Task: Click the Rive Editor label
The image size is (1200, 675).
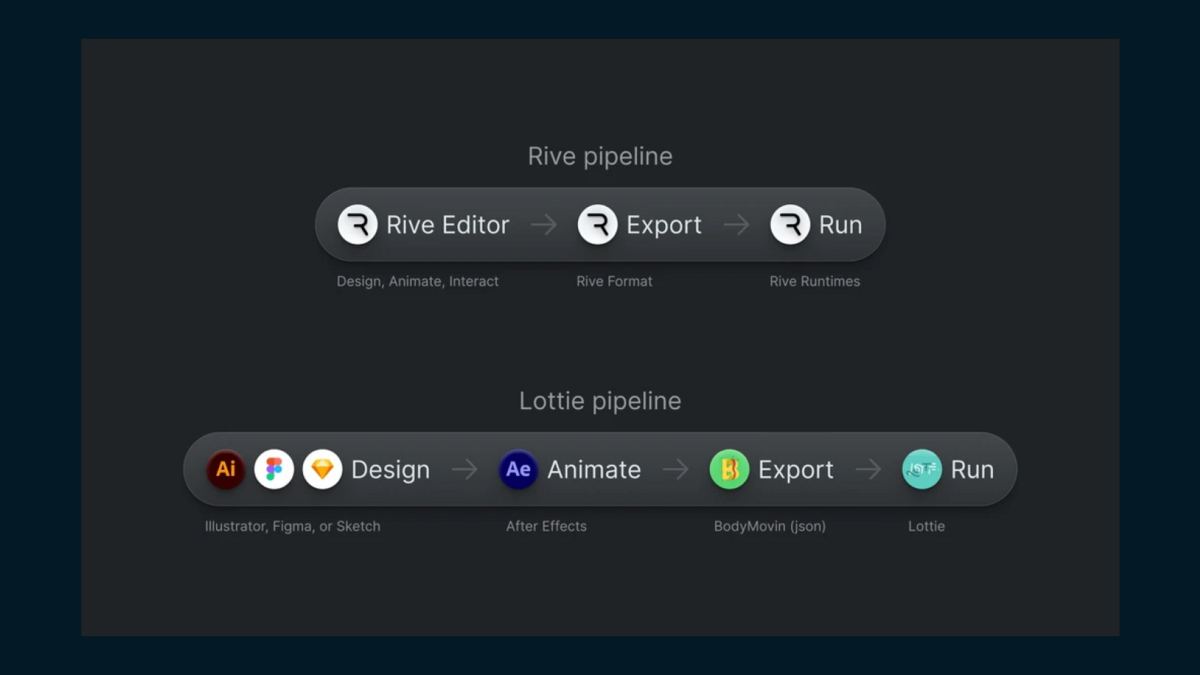Action: point(448,225)
